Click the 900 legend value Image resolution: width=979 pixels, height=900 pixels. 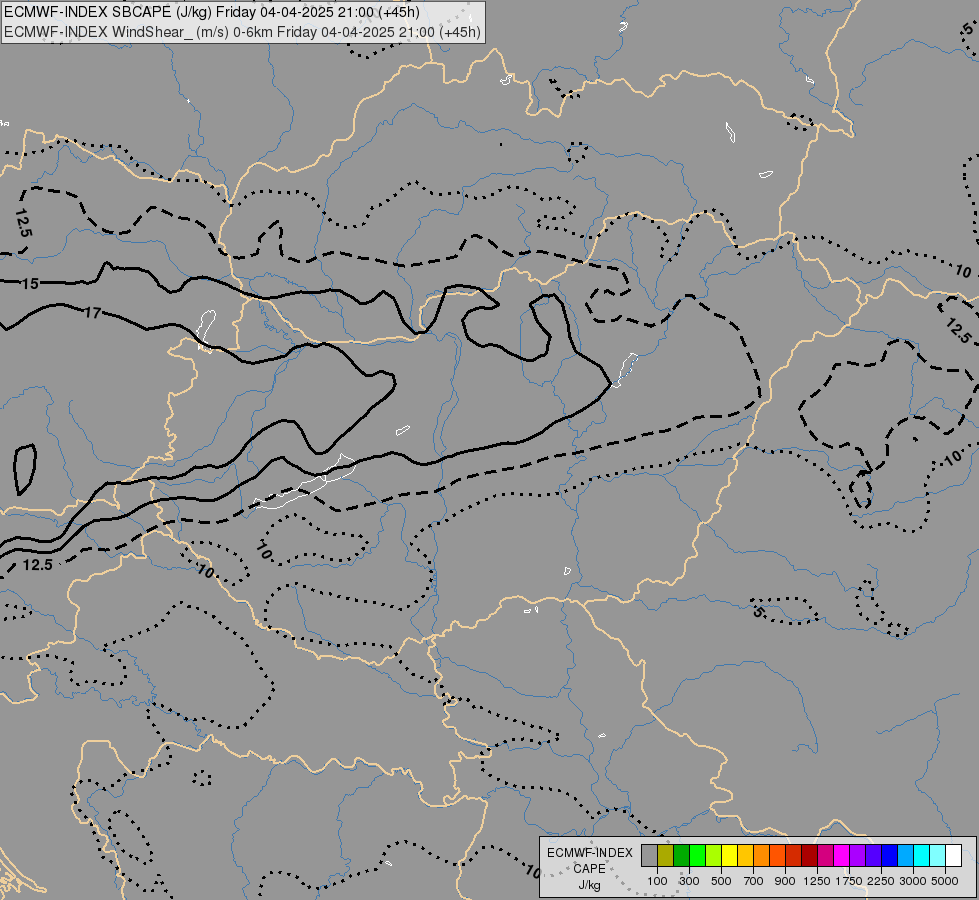point(785,881)
